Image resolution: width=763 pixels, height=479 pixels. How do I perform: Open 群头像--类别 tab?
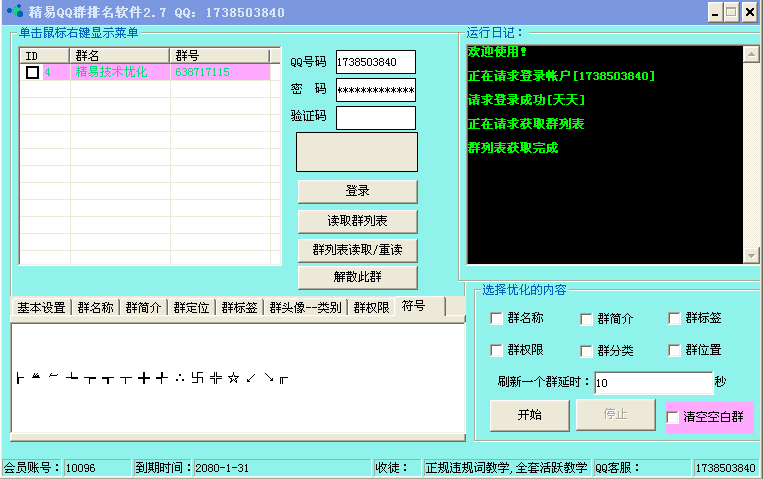click(306, 308)
